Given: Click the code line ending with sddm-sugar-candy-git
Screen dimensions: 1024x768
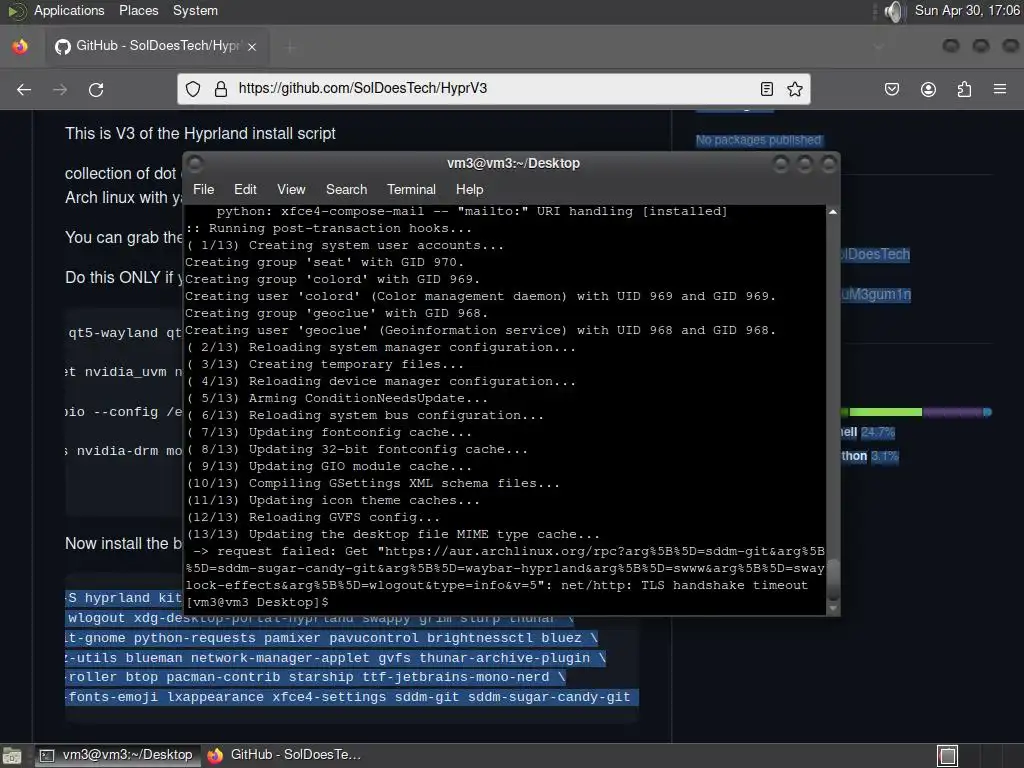Looking at the screenshot, I should [351, 697].
